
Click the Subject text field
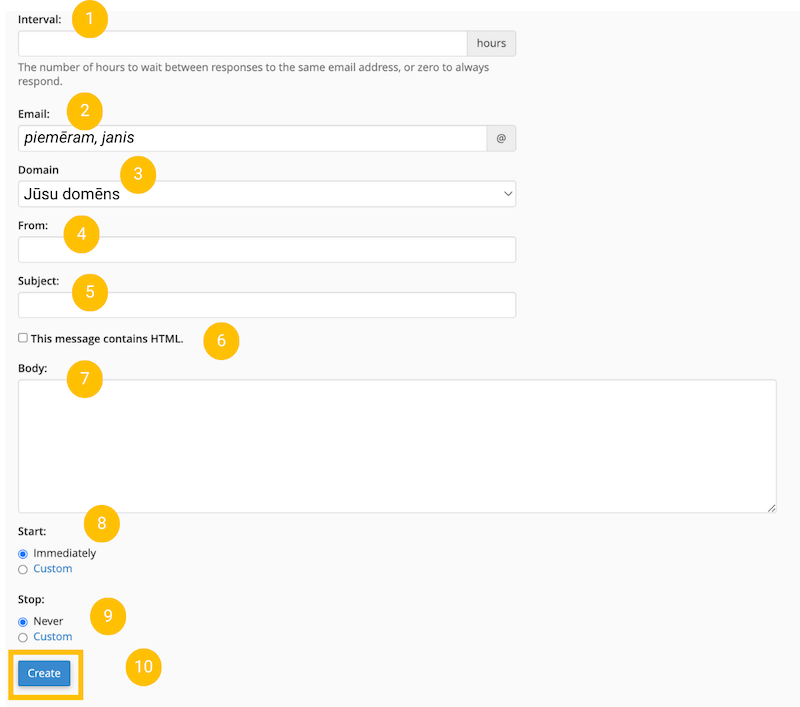(266, 305)
